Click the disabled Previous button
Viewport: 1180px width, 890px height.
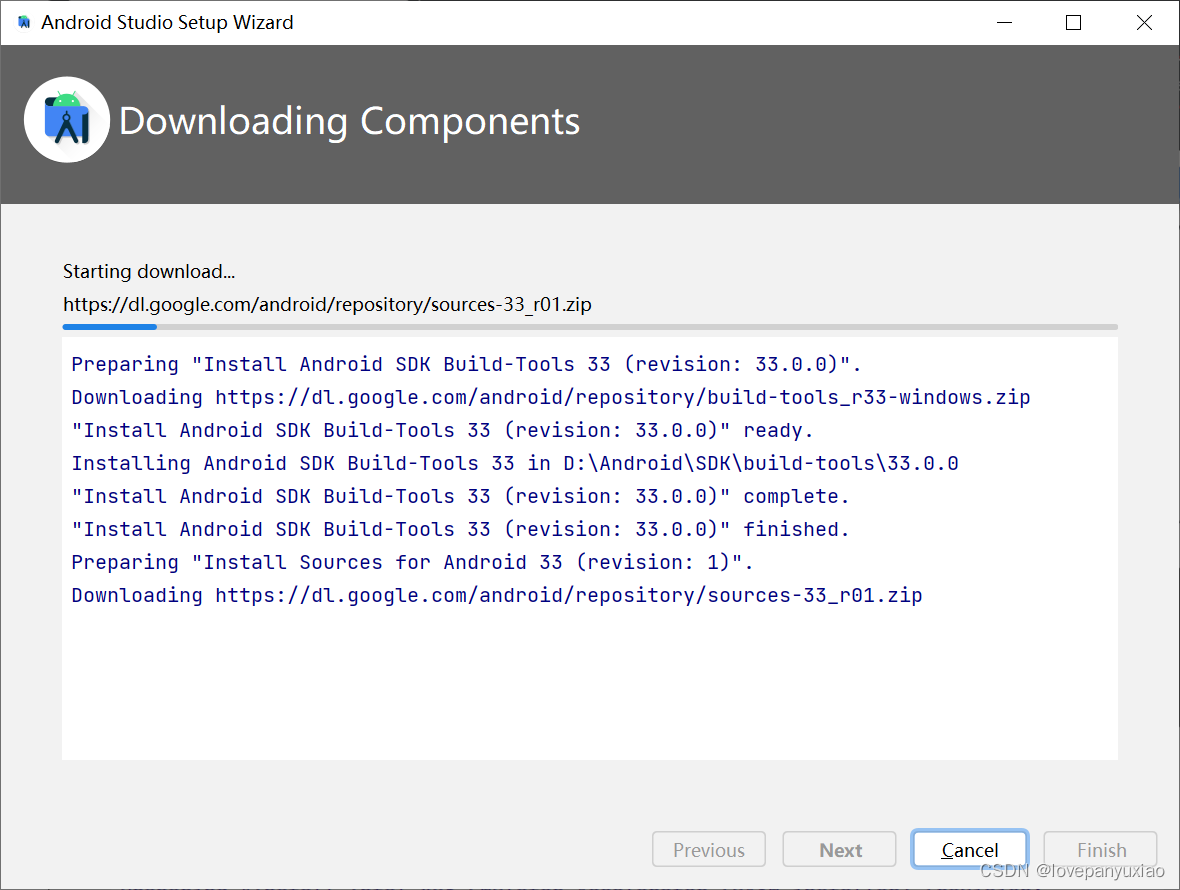tap(709, 849)
